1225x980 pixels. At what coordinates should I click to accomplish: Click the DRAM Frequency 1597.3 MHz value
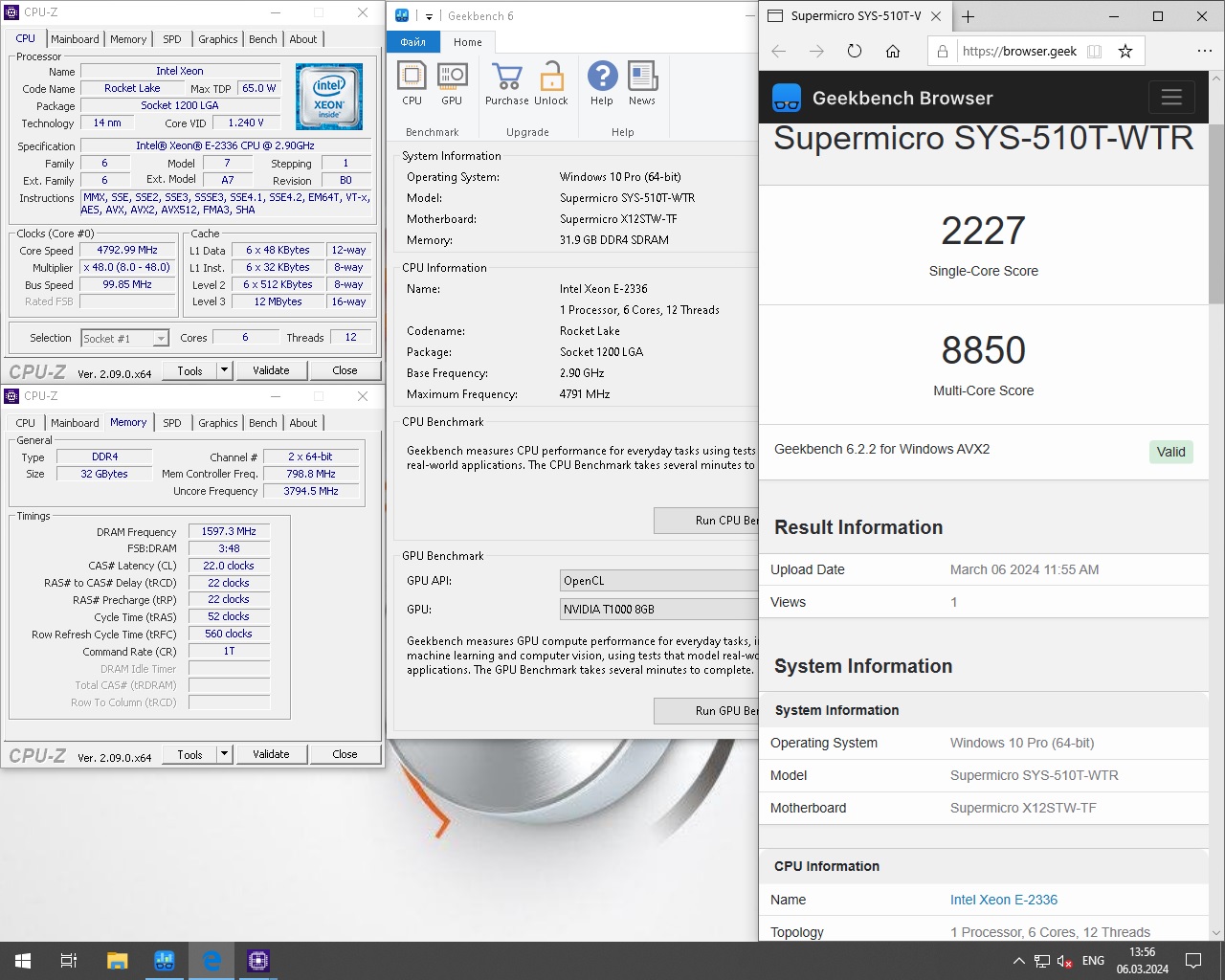pyautogui.click(x=229, y=531)
